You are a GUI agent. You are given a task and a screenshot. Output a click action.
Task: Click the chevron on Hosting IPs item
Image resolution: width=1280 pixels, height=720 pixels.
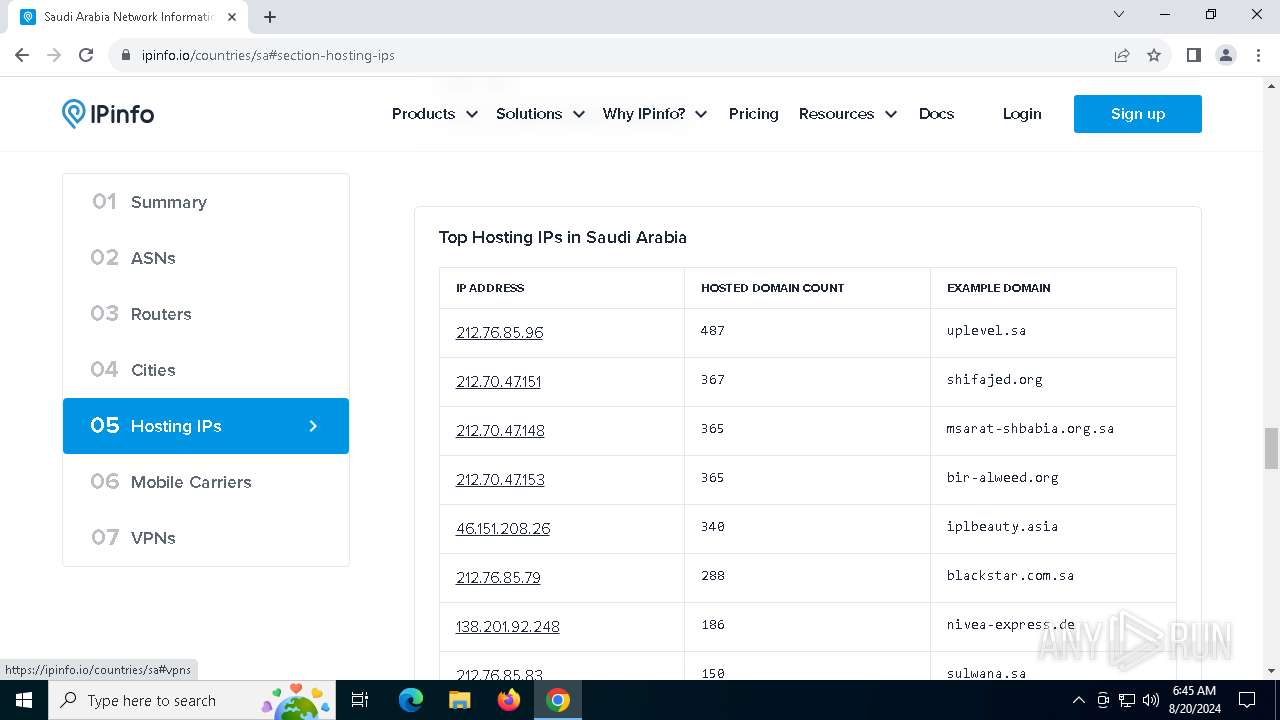[313, 426]
